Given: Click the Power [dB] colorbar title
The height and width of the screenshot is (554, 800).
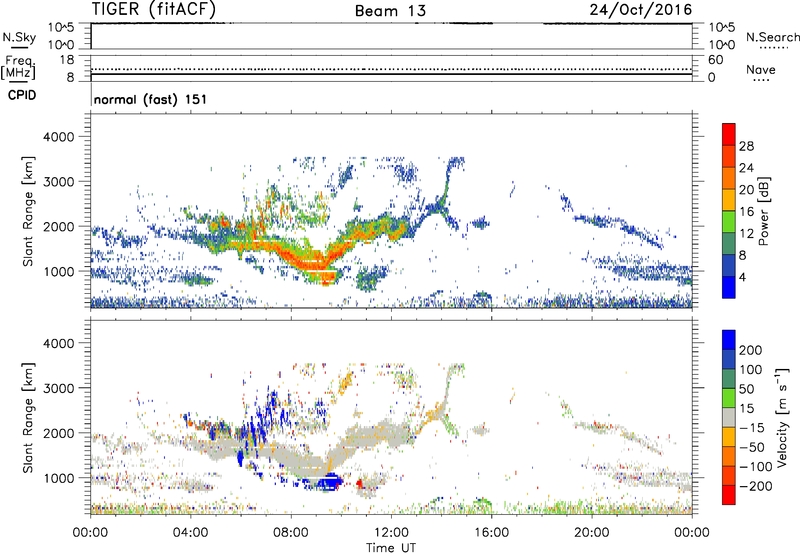Looking at the screenshot, I should (x=763, y=211).
